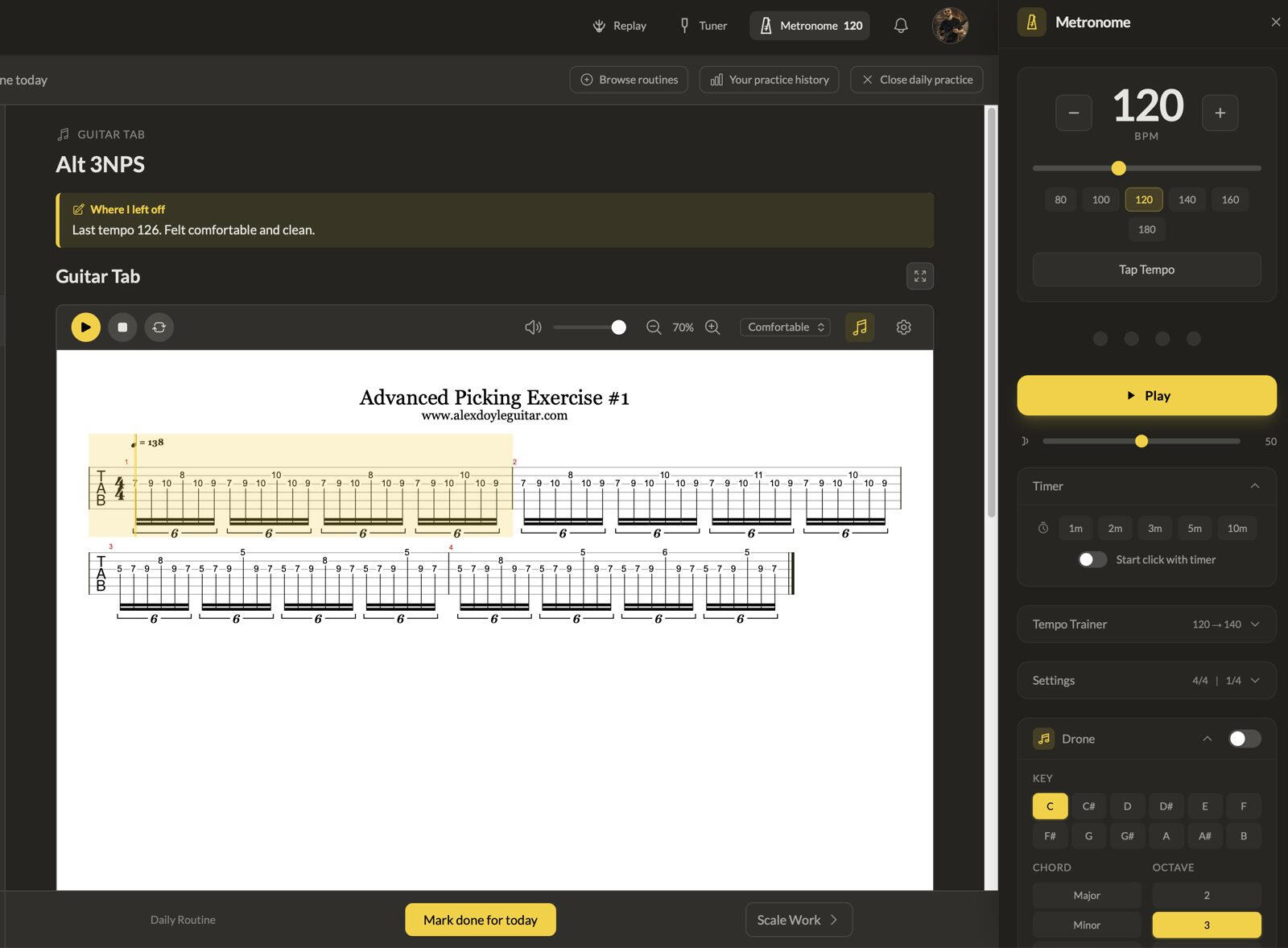The image size is (1288, 948).
Task: Click metronome volume speaker icon
Action: 1025,441
